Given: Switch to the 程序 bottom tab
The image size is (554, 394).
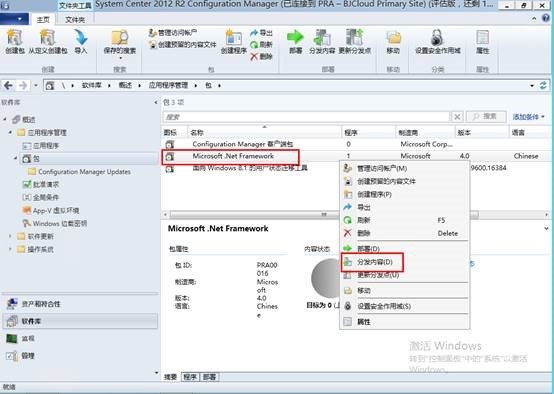Looking at the screenshot, I should 190,377.
